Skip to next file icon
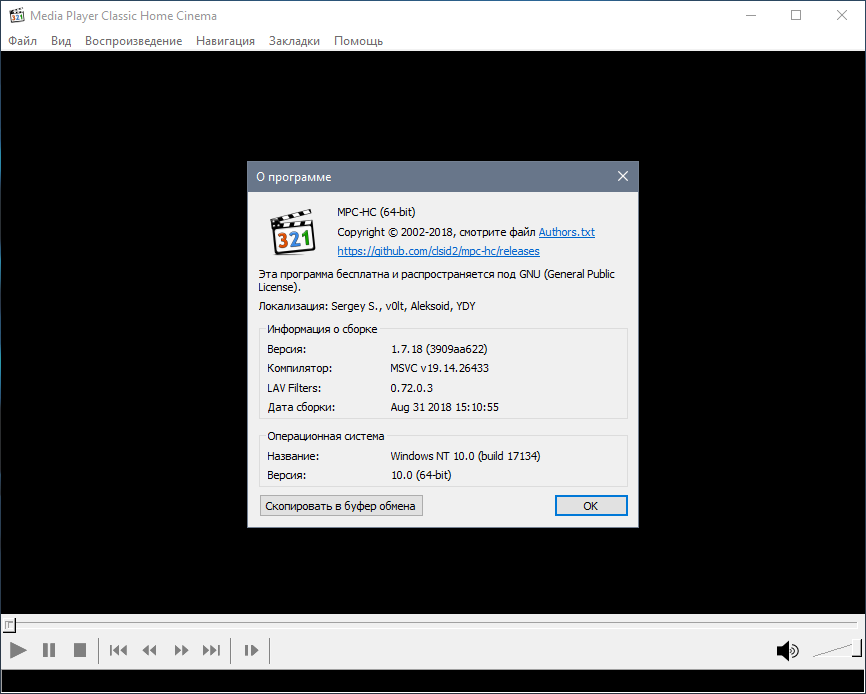Viewport: 866px width, 694px height. pos(212,650)
